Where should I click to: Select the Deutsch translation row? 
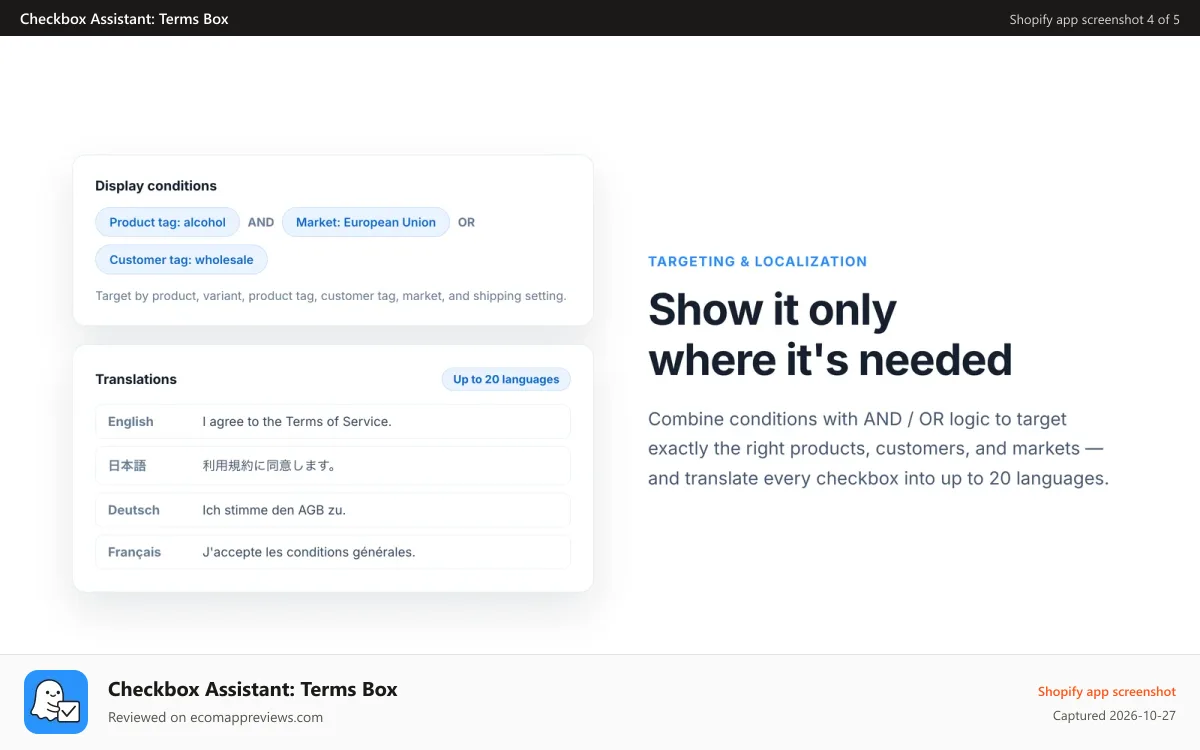pyautogui.click(x=333, y=510)
